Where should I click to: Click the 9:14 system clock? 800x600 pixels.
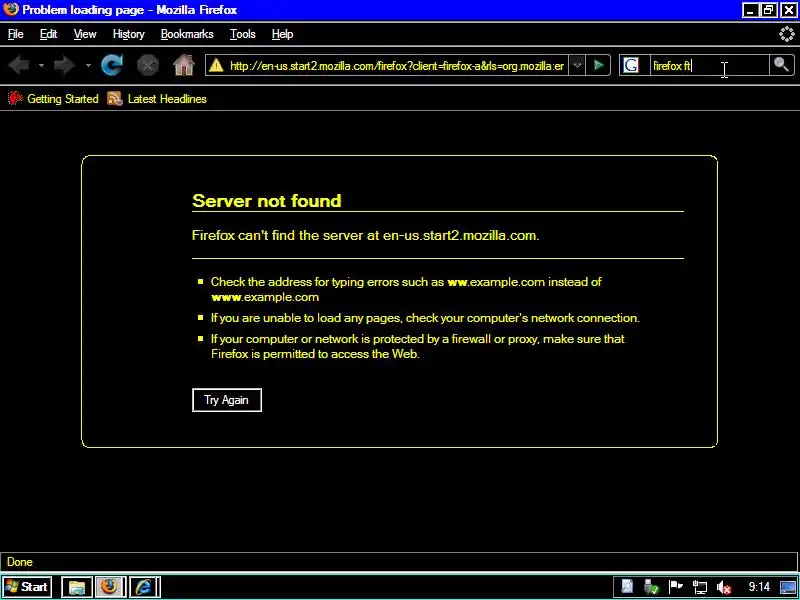pyautogui.click(x=759, y=587)
